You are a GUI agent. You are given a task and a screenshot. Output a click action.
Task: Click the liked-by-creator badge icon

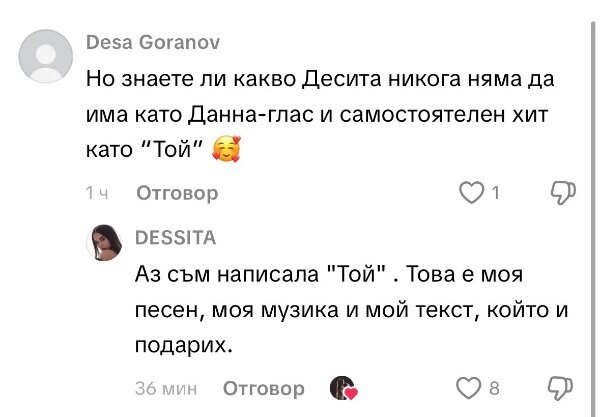(x=343, y=388)
